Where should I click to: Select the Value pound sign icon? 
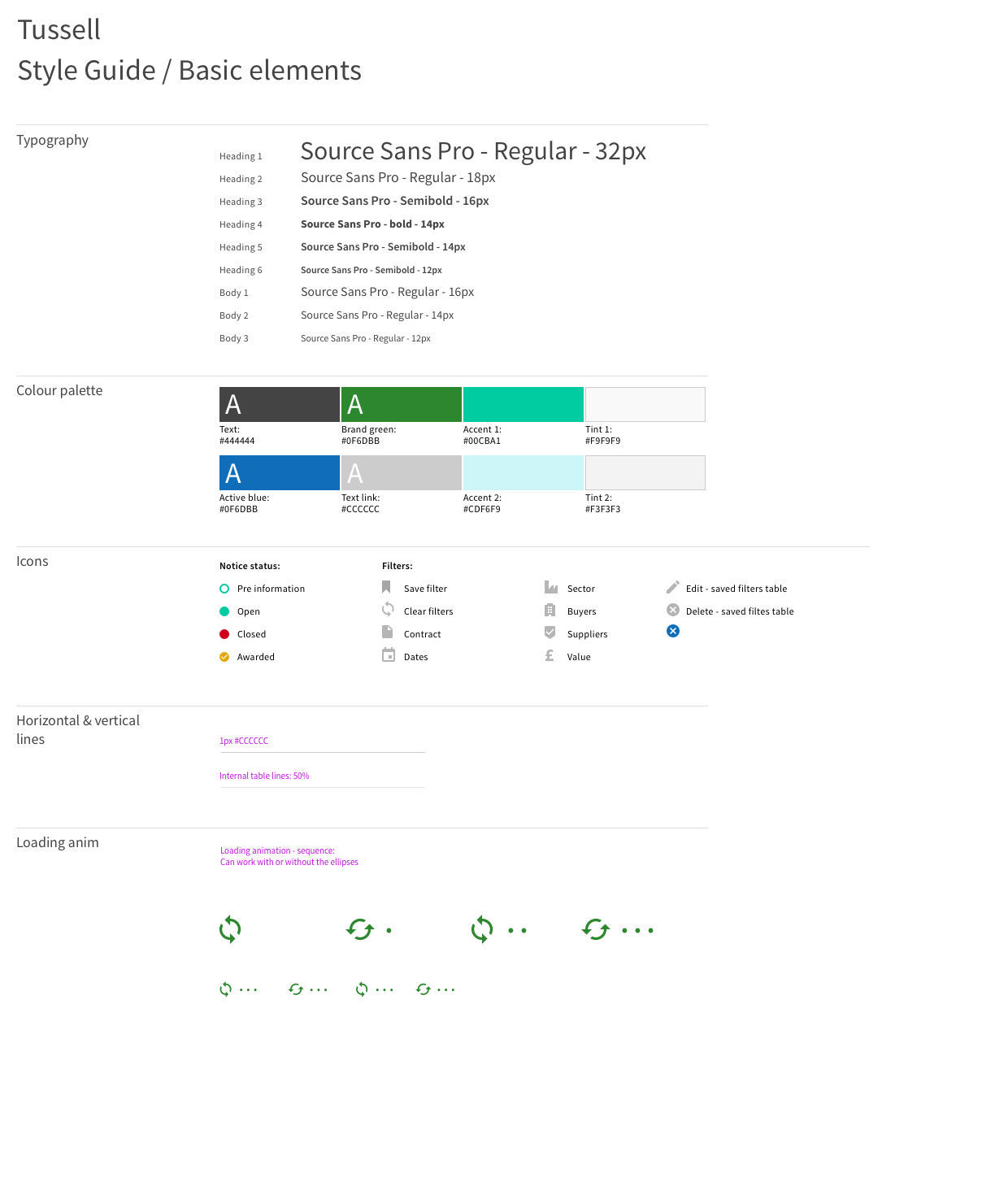pos(550,654)
